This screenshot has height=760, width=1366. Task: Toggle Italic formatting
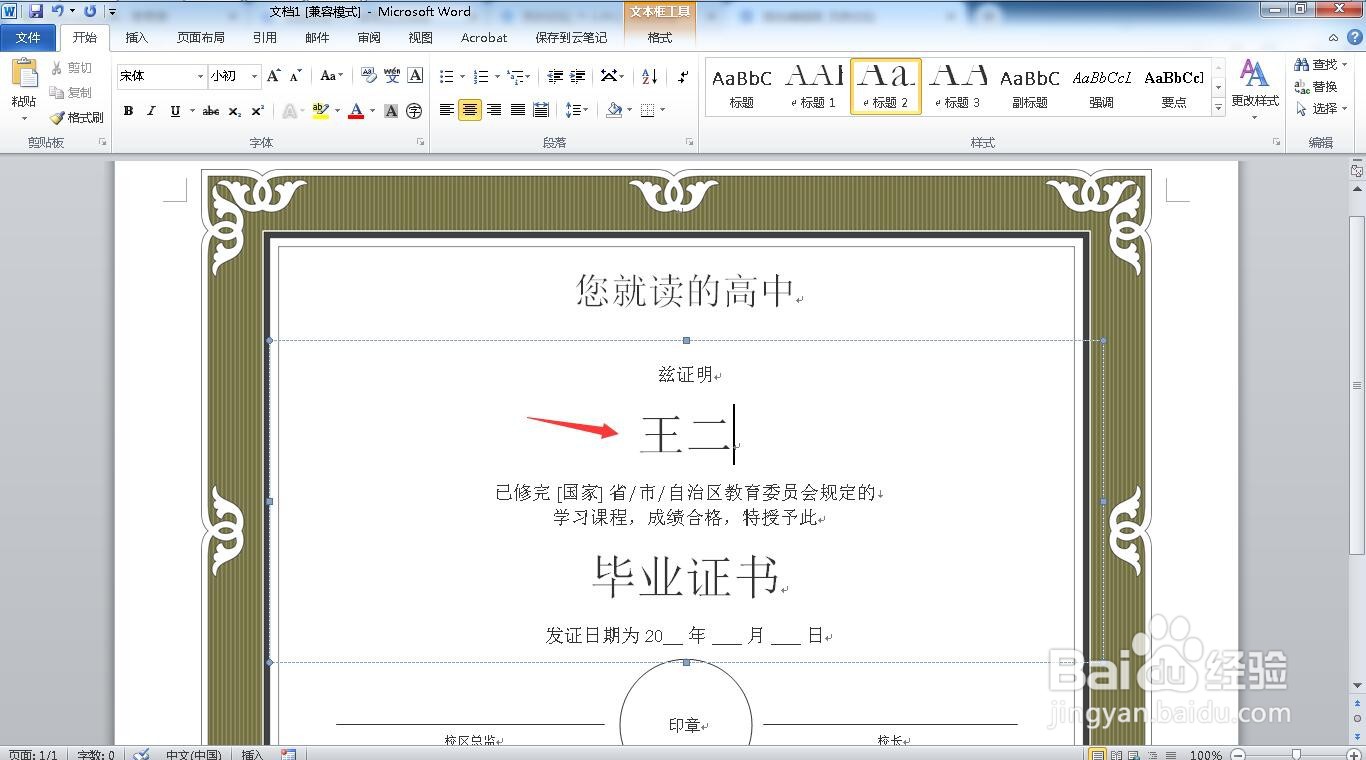point(151,111)
